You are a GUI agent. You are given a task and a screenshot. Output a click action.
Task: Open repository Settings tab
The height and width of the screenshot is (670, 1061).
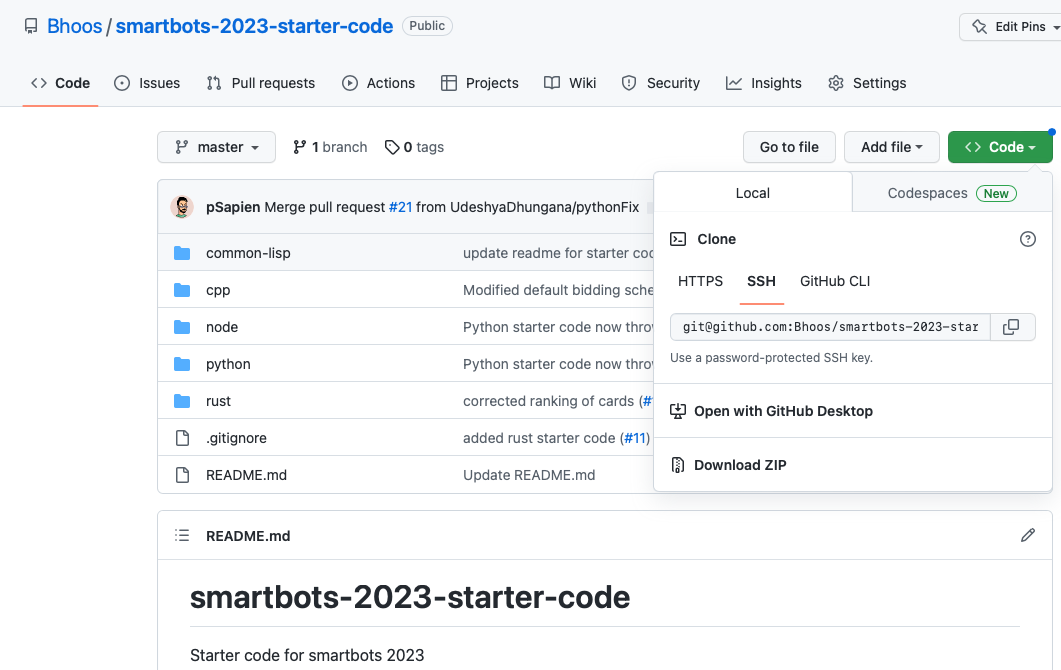(867, 83)
